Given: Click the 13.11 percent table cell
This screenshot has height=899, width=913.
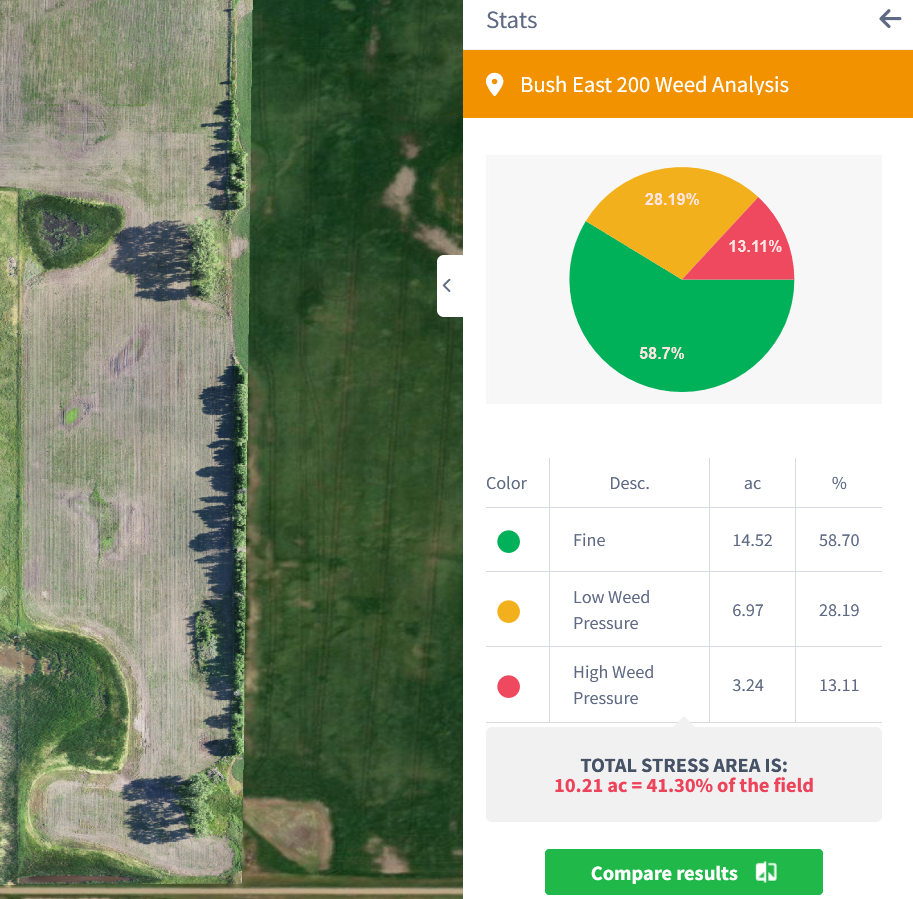Looking at the screenshot, I should click(x=839, y=685).
